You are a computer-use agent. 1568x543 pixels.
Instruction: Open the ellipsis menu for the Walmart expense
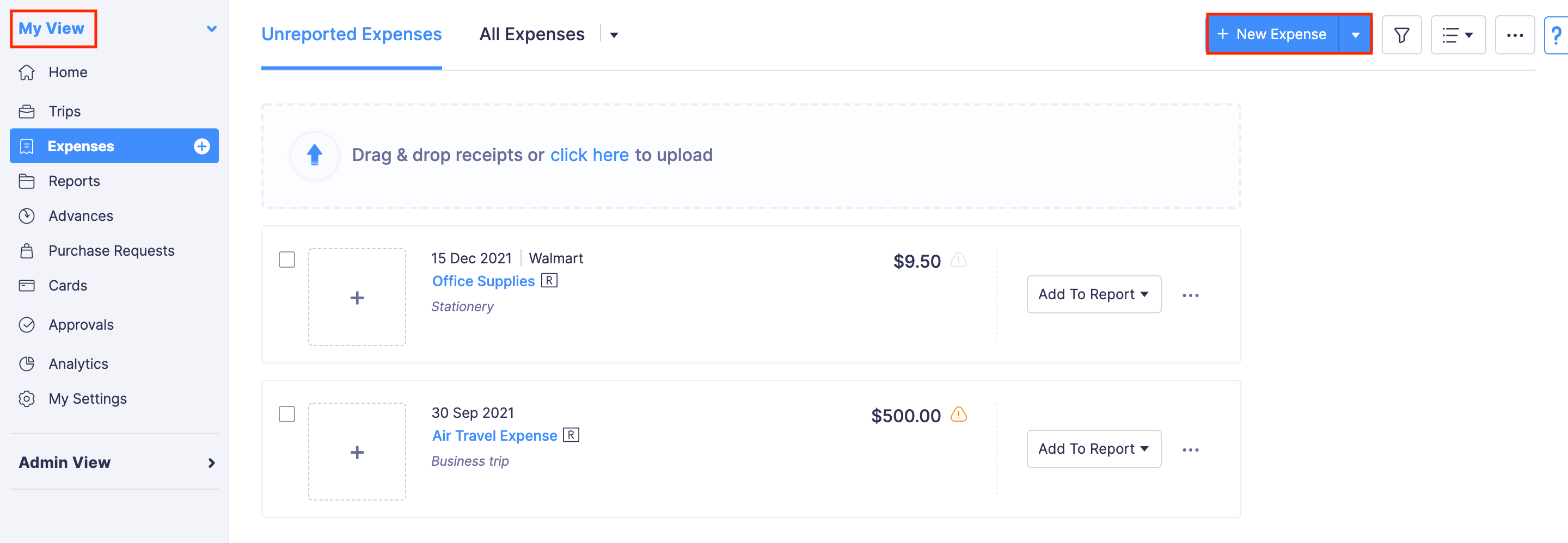point(1191,294)
